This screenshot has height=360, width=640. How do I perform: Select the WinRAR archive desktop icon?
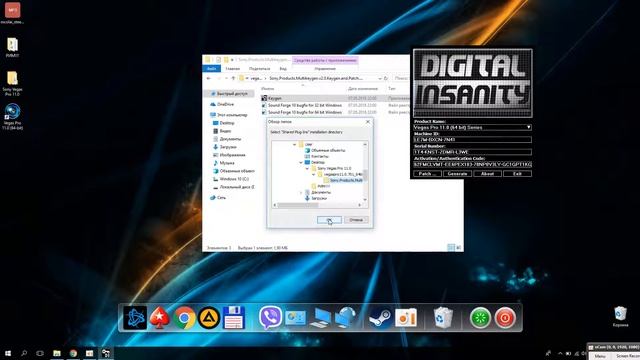[12, 47]
